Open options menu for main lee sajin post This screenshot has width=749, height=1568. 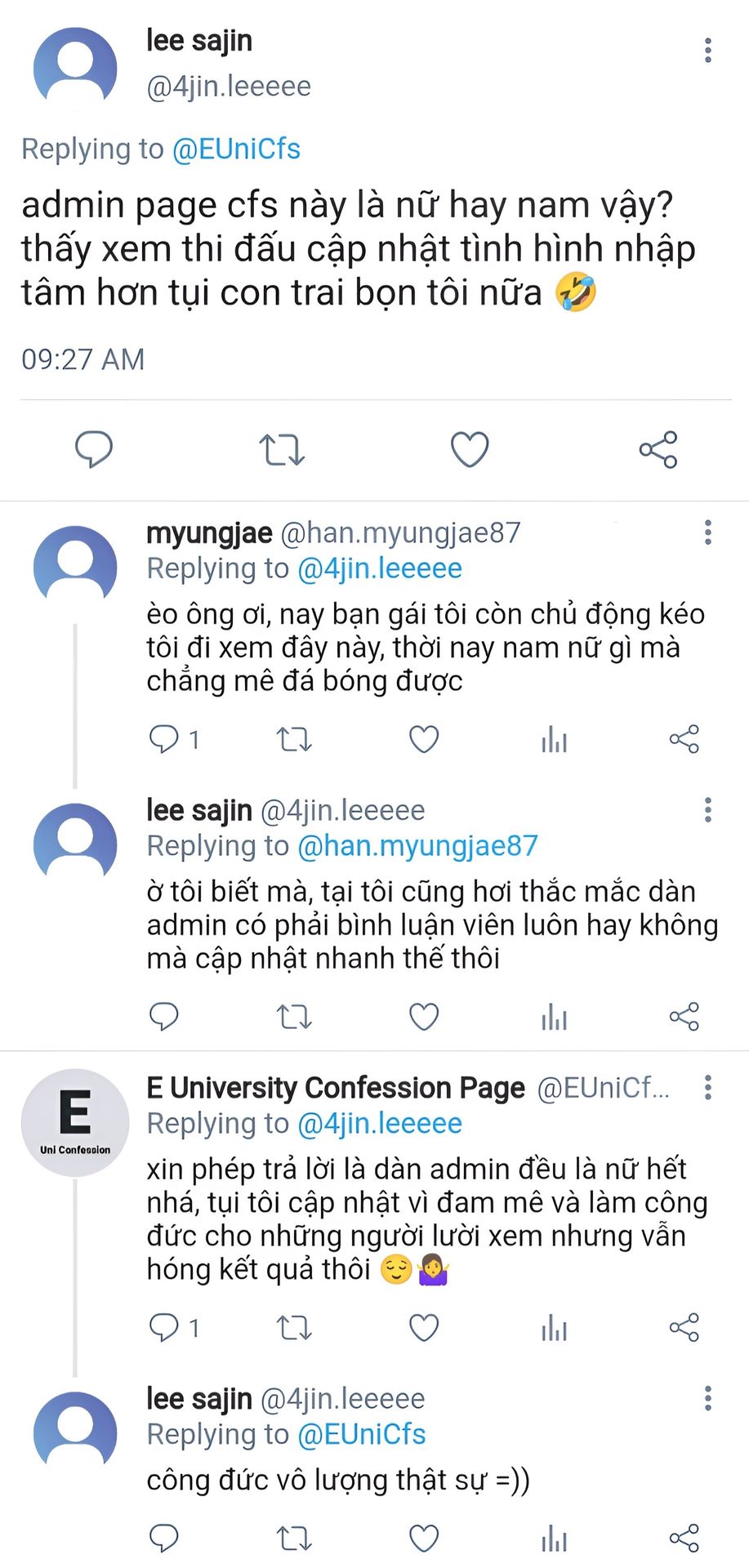[x=708, y=51]
